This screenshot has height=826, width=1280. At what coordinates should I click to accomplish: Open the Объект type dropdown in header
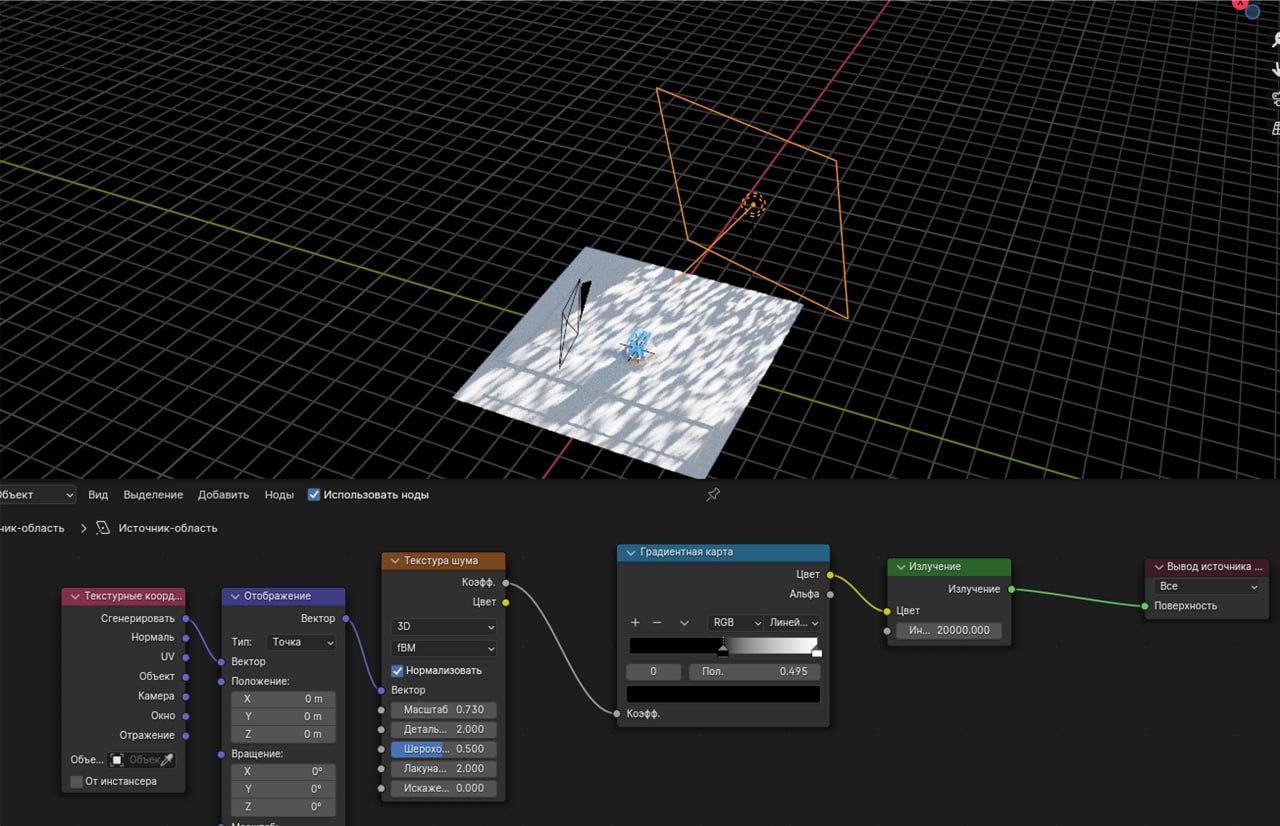(x=37, y=495)
